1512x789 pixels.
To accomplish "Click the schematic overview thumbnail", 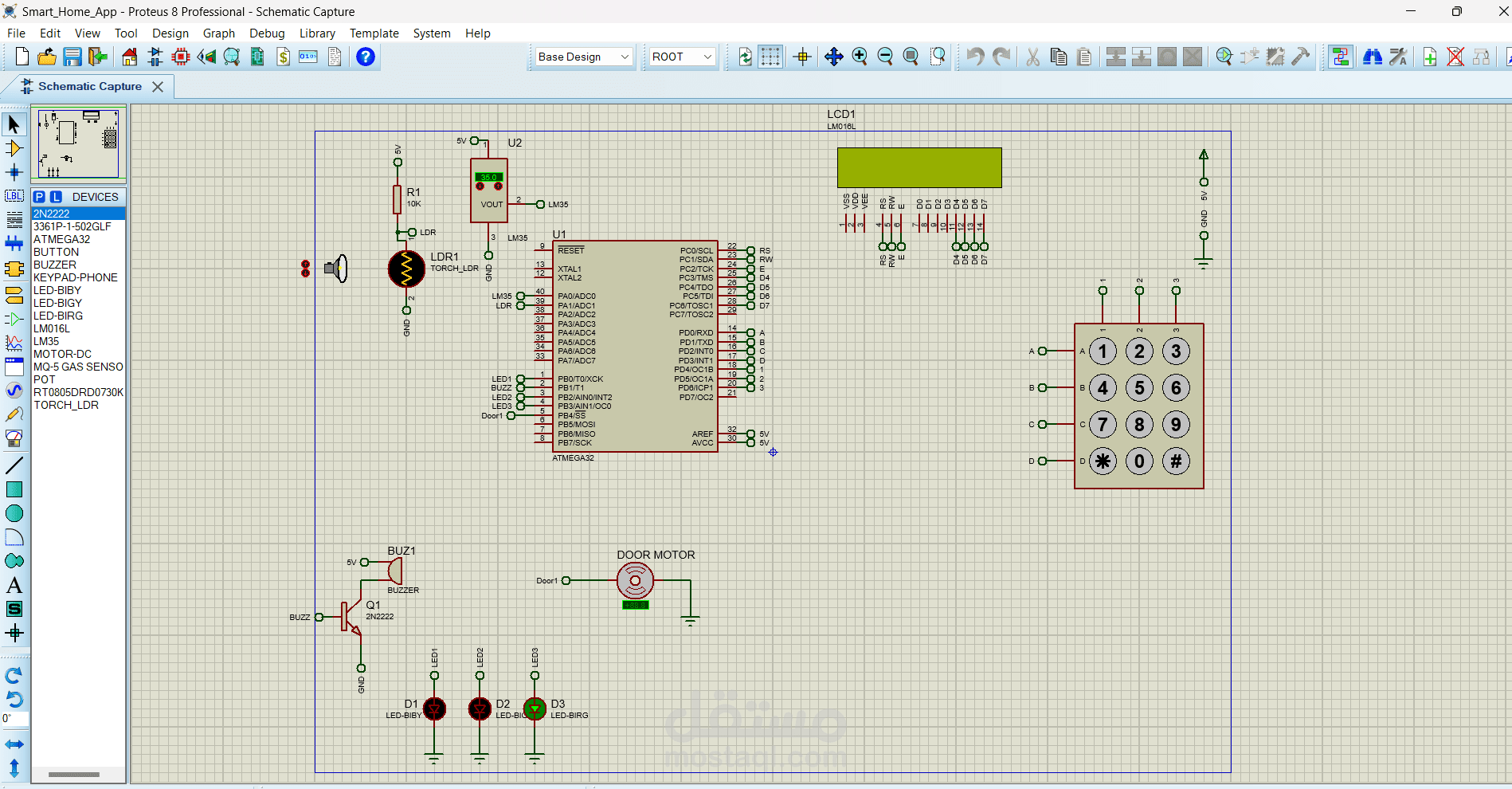I will (x=78, y=143).
